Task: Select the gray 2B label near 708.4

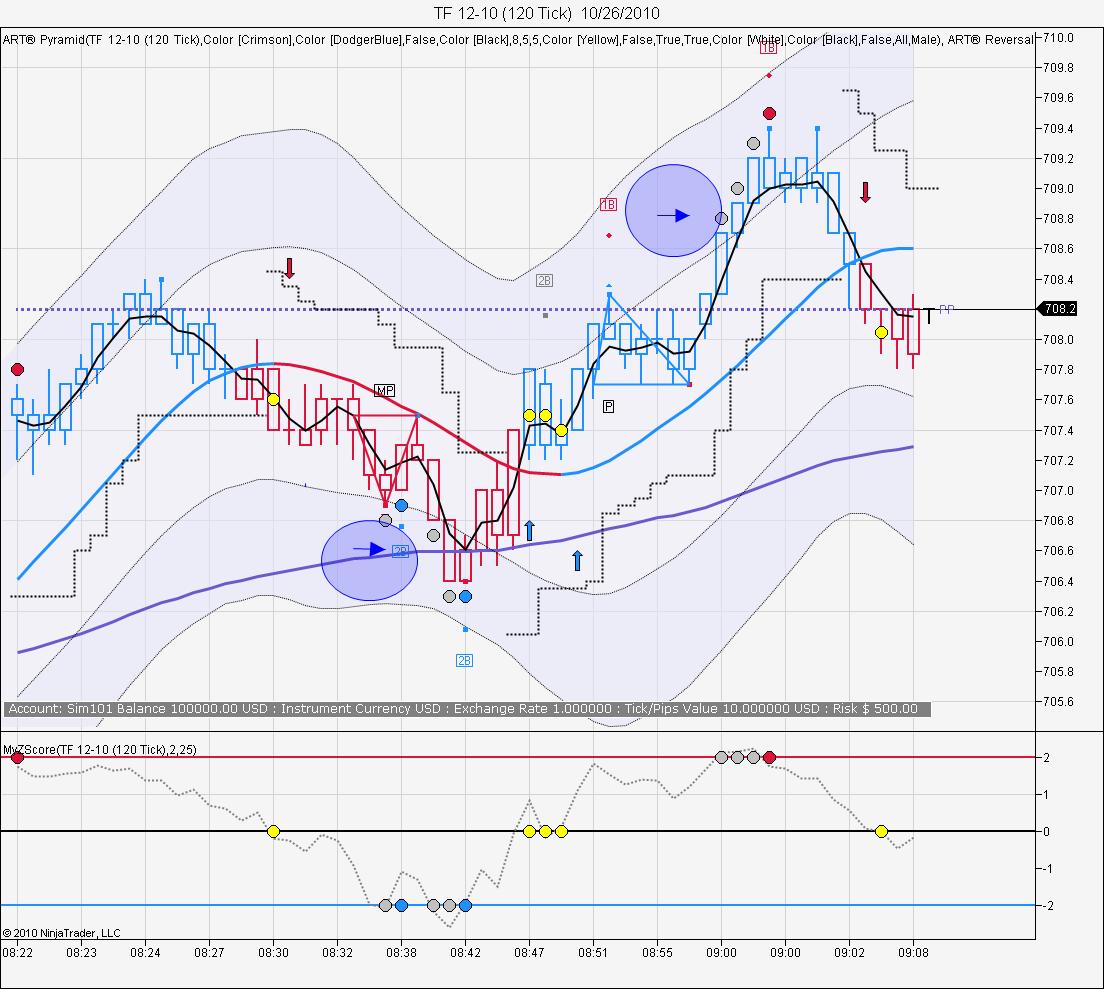Action: (544, 280)
